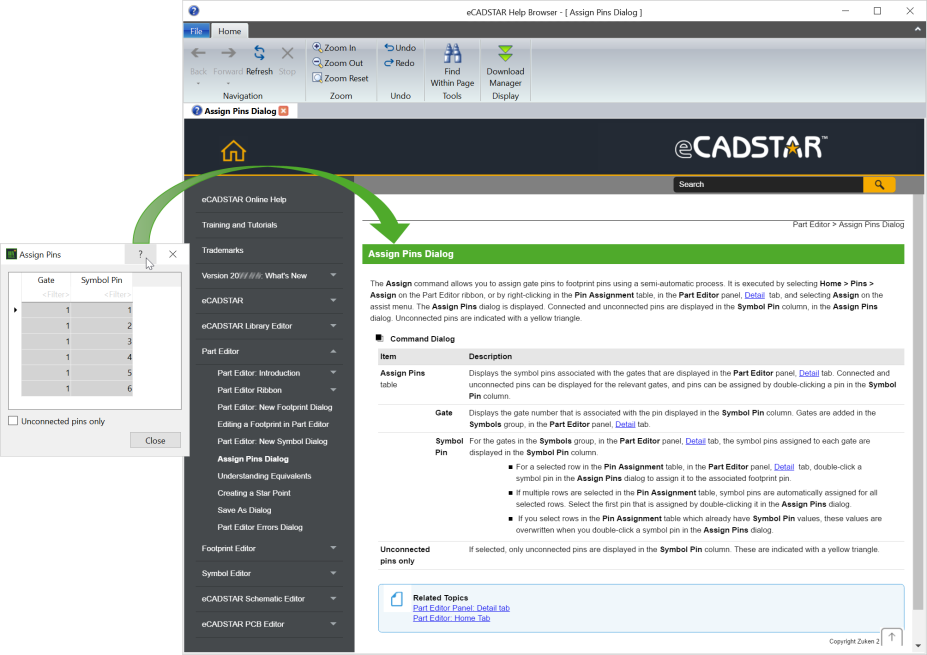This screenshot has width=927, height=655.
Task: Click the Symbol Pin column filter field
Action: (102, 294)
